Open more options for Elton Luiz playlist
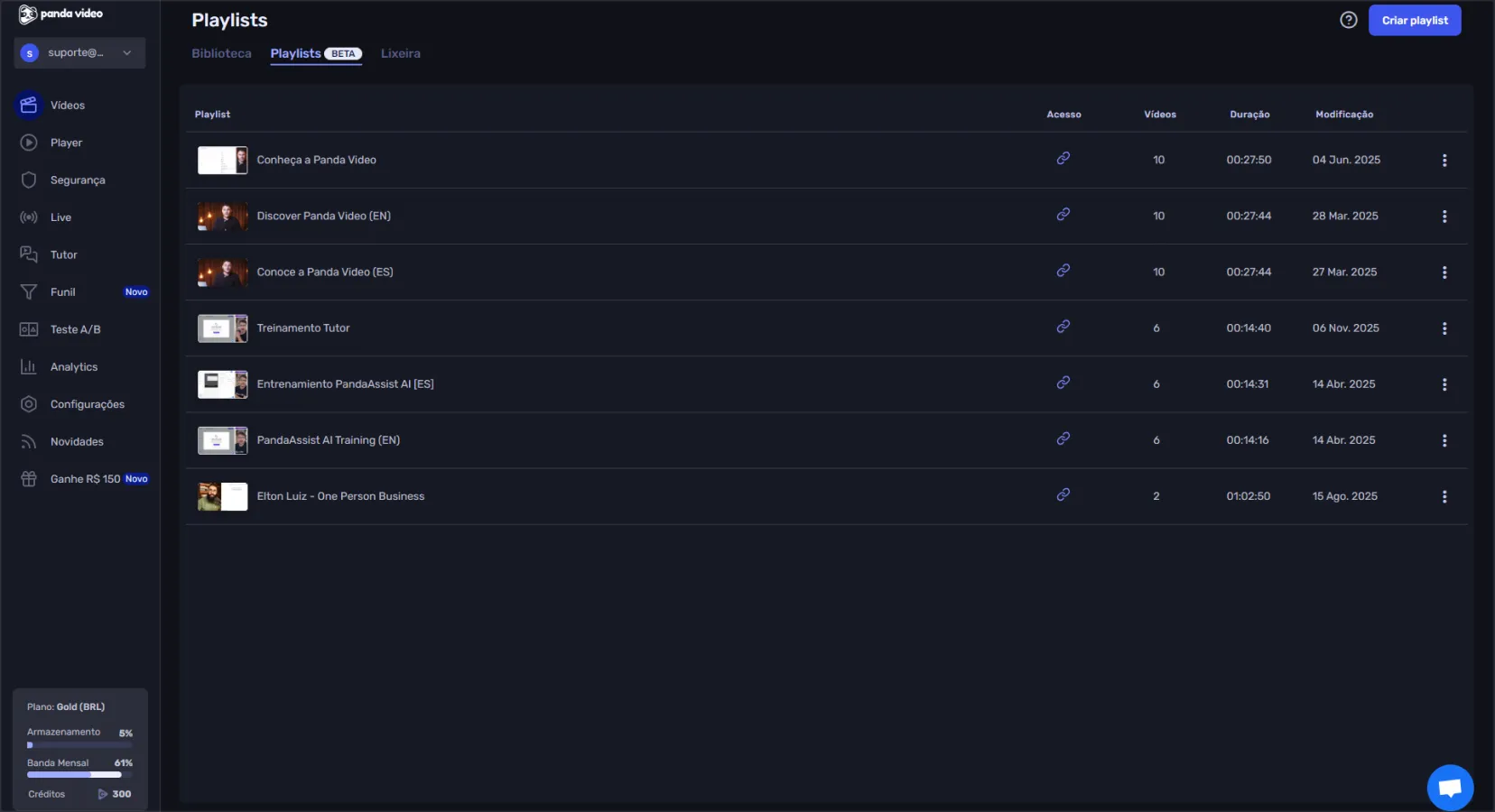1495x812 pixels. coord(1444,496)
